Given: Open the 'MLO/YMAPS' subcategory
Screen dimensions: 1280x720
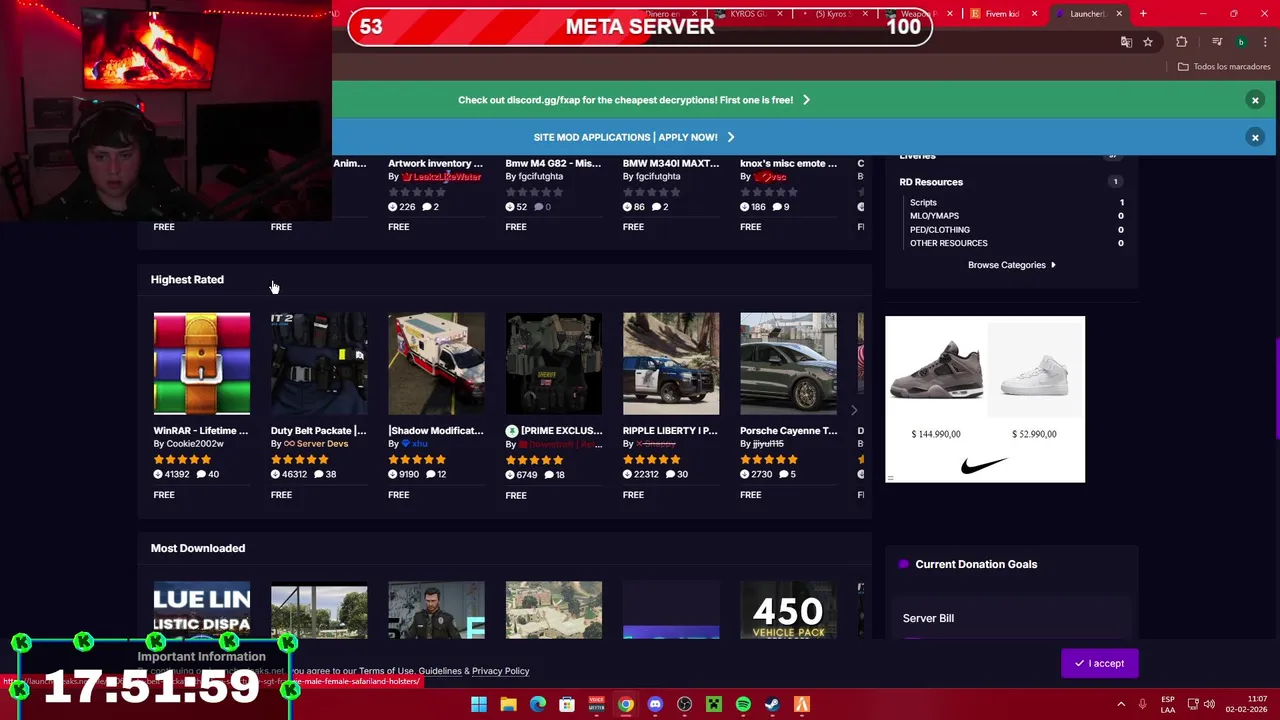Looking at the screenshot, I should click(934, 216).
